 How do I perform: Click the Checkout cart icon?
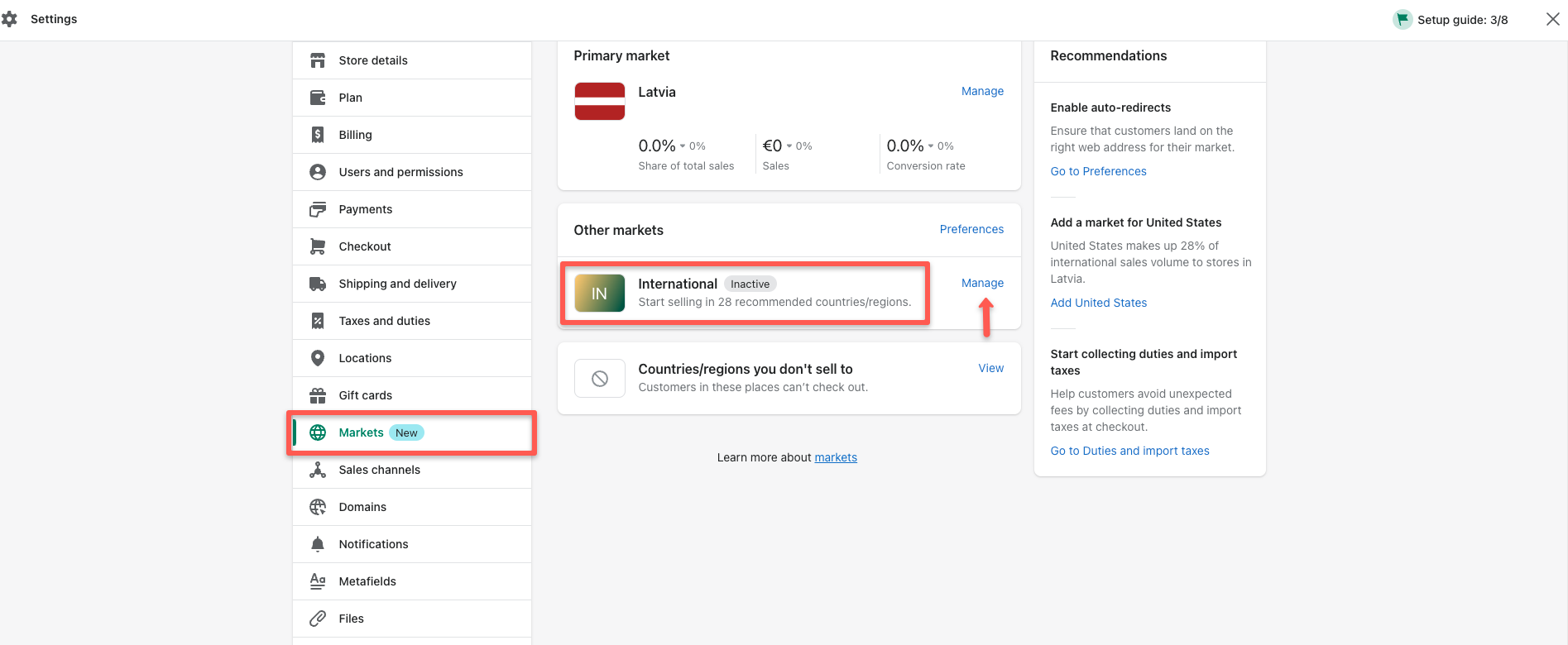pos(318,246)
